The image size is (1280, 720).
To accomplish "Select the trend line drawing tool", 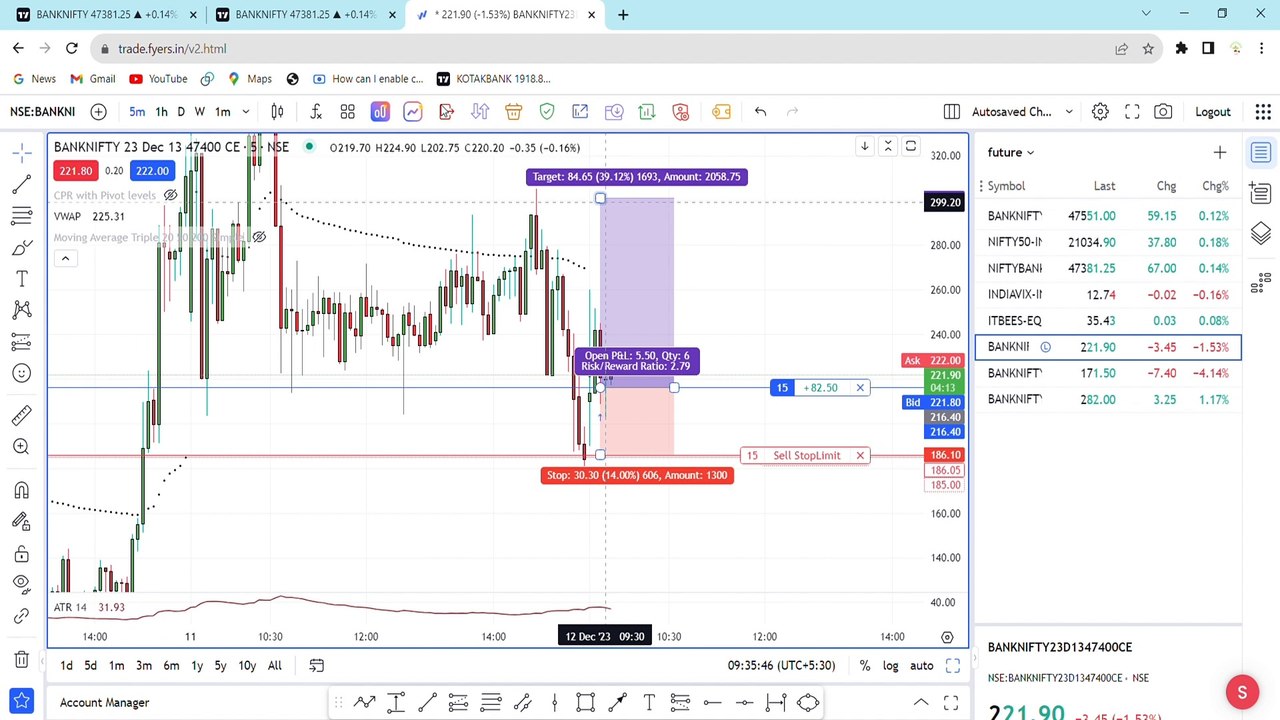I will tap(21, 184).
